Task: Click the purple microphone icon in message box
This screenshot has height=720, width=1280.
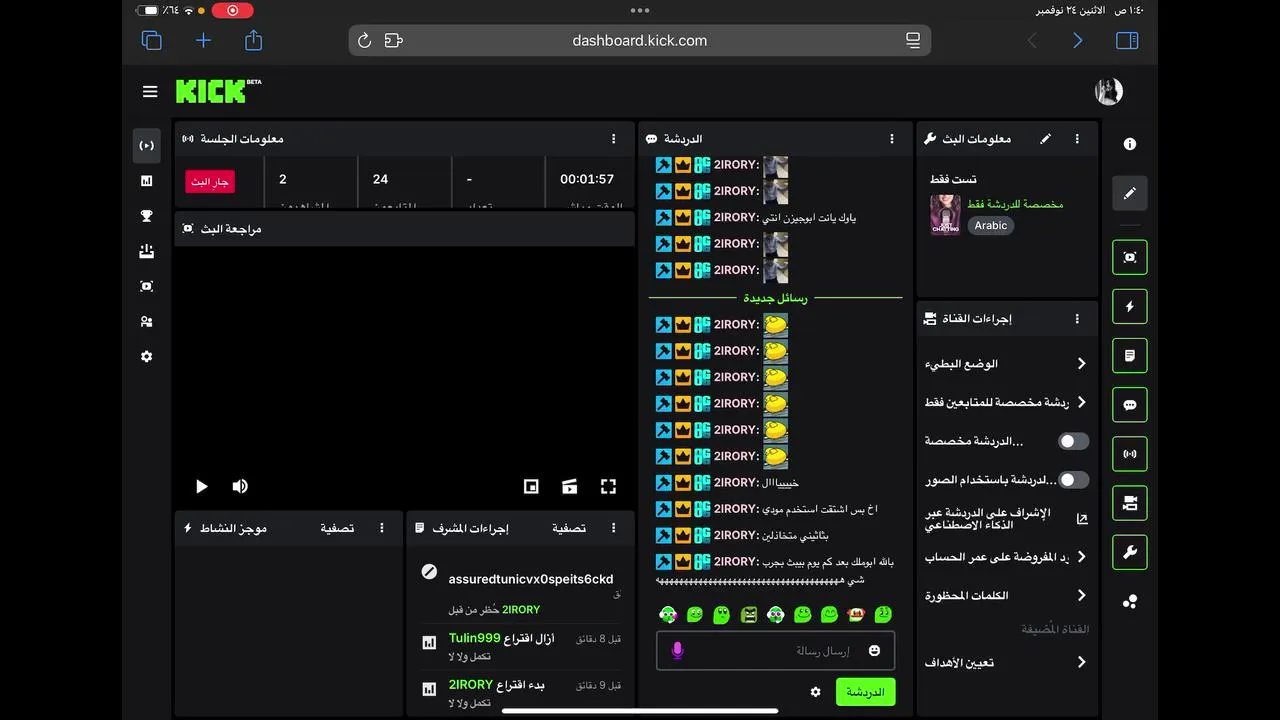Action: click(x=677, y=651)
